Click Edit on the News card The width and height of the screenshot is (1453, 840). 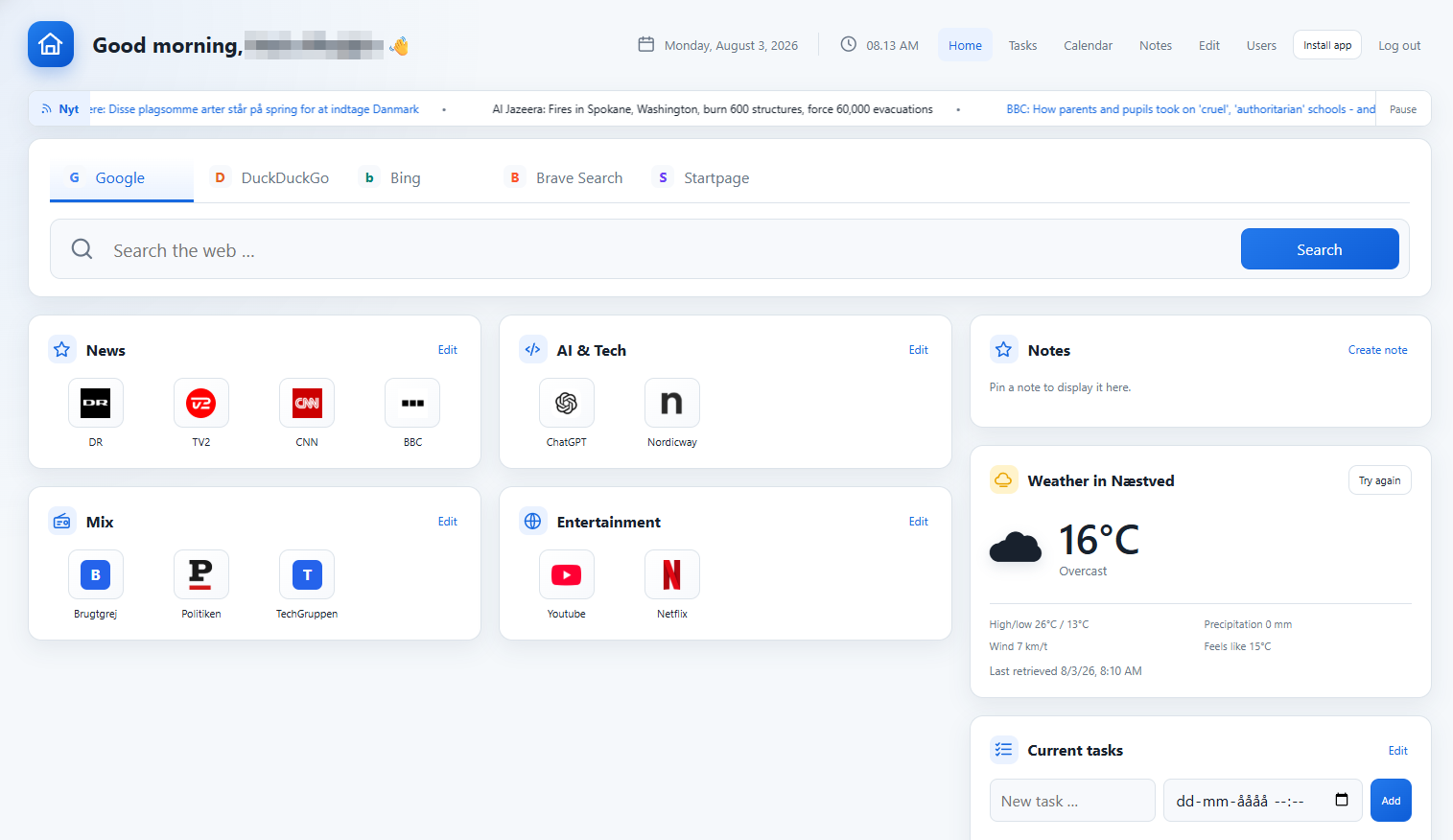(x=448, y=350)
